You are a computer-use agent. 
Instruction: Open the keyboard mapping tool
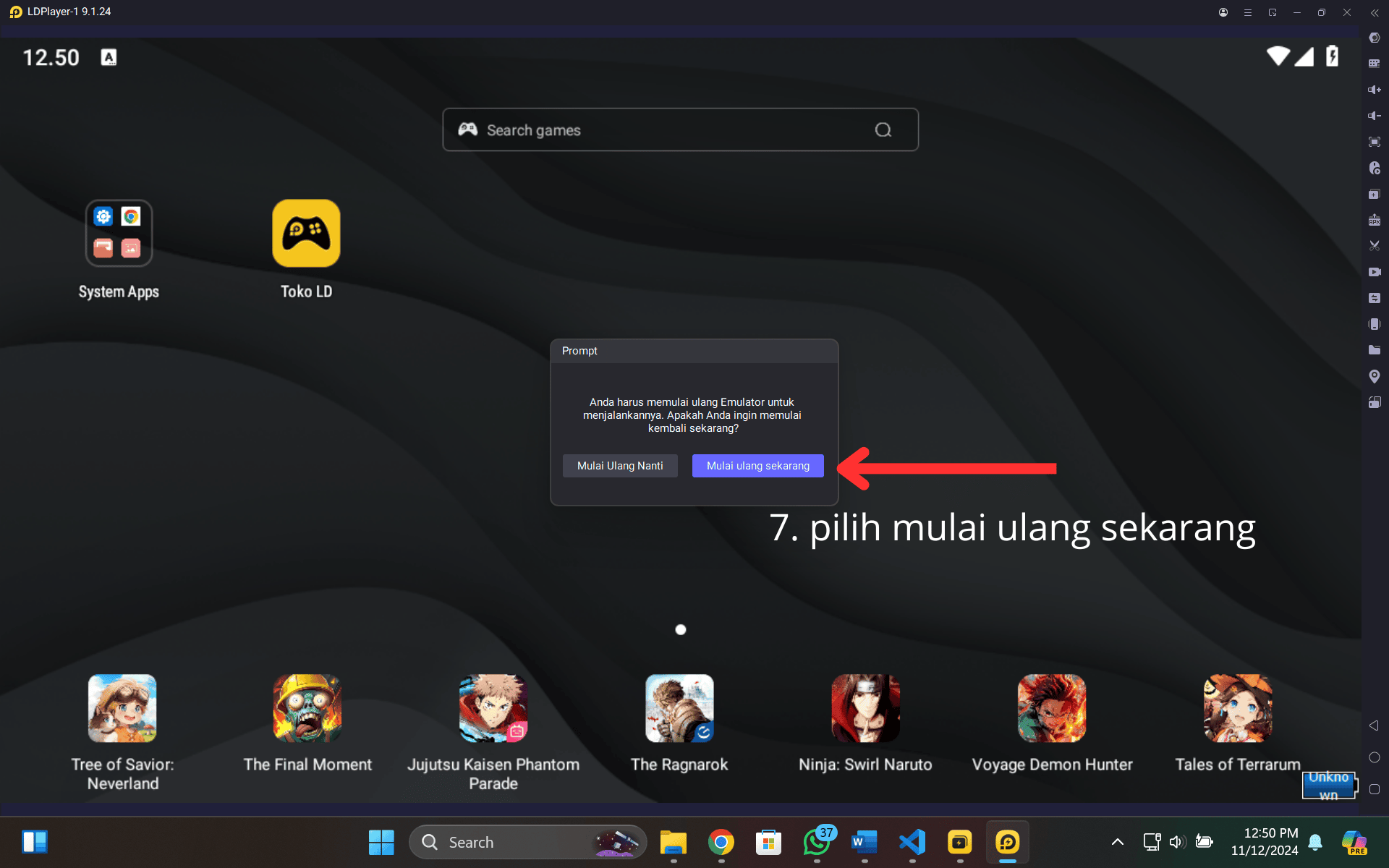1375,64
